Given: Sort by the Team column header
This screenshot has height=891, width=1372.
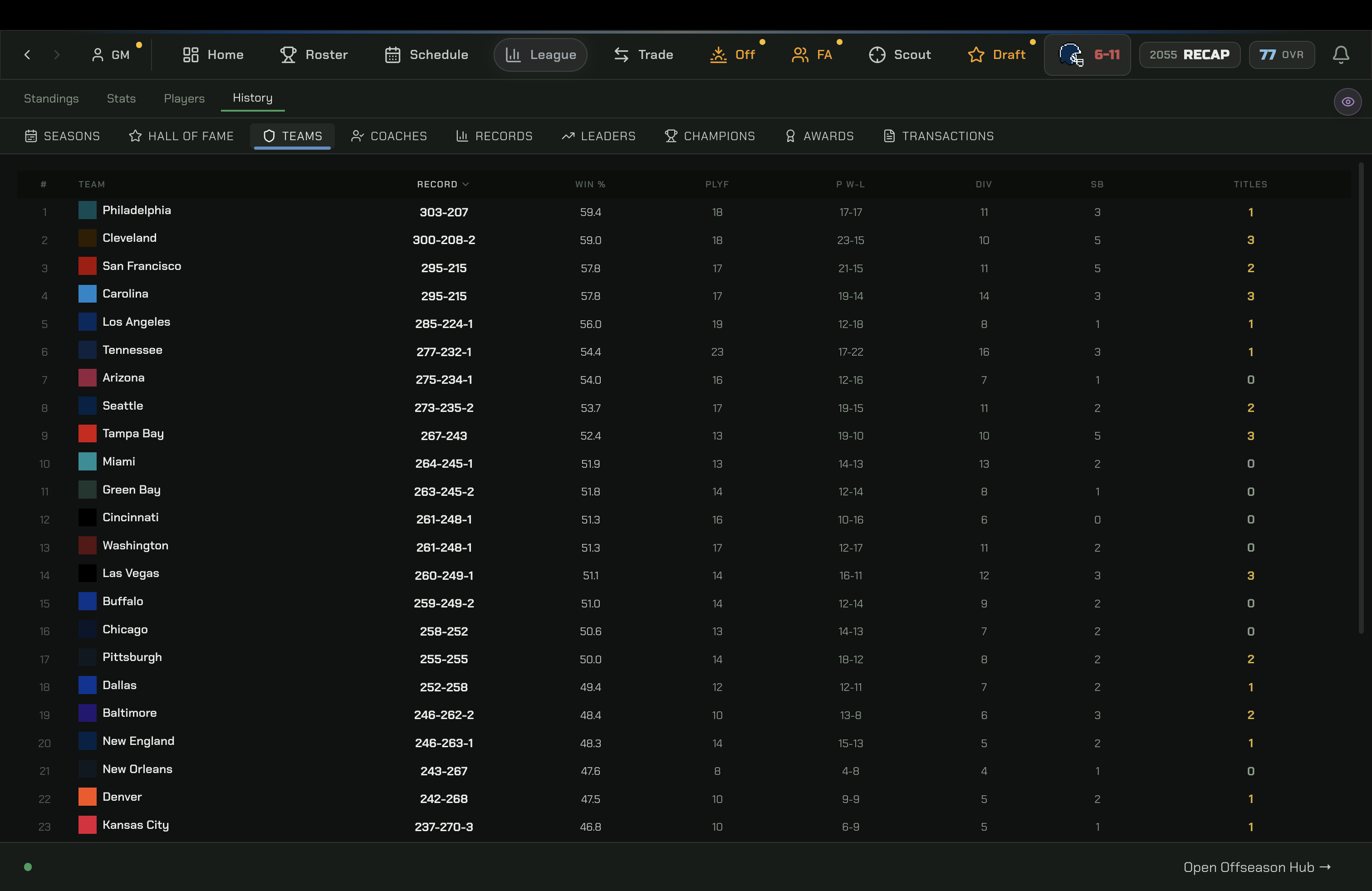Looking at the screenshot, I should tap(92, 185).
